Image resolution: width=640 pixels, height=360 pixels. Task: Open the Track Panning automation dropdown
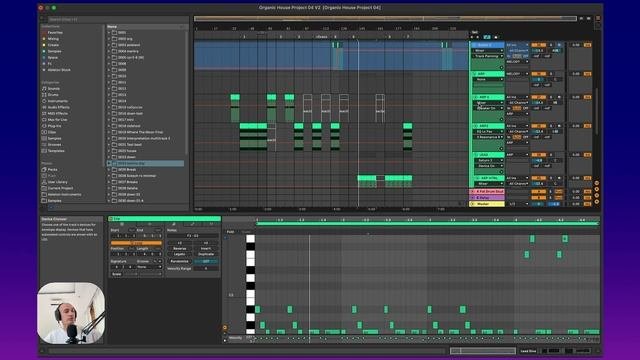click(489, 56)
